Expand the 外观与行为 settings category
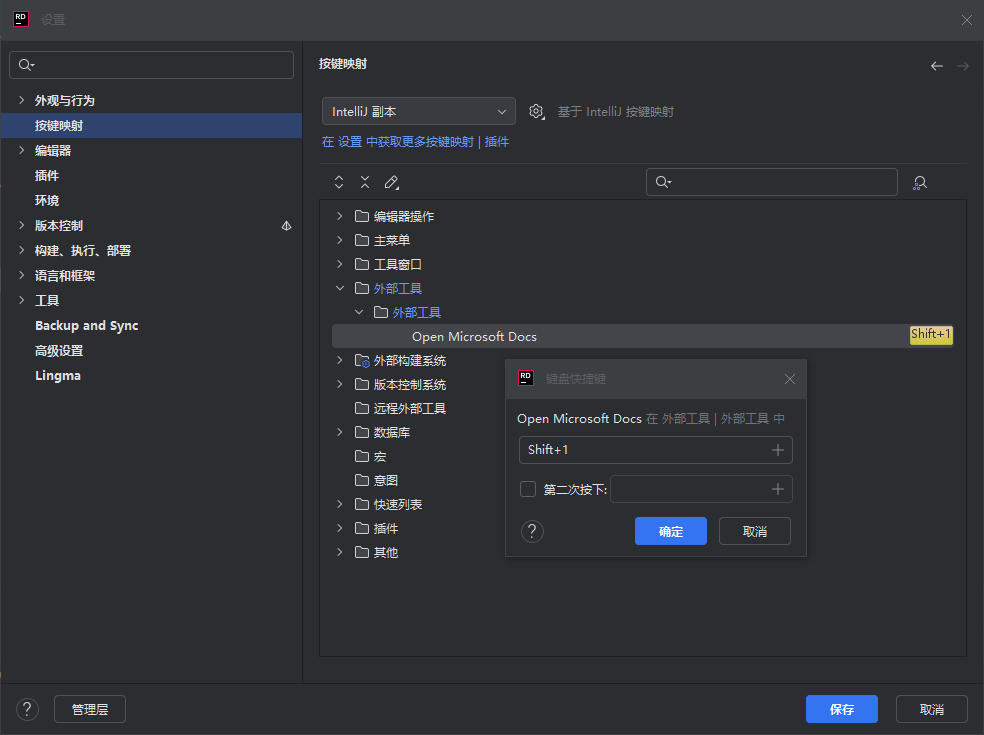The height and width of the screenshot is (735, 984). point(21,100)
